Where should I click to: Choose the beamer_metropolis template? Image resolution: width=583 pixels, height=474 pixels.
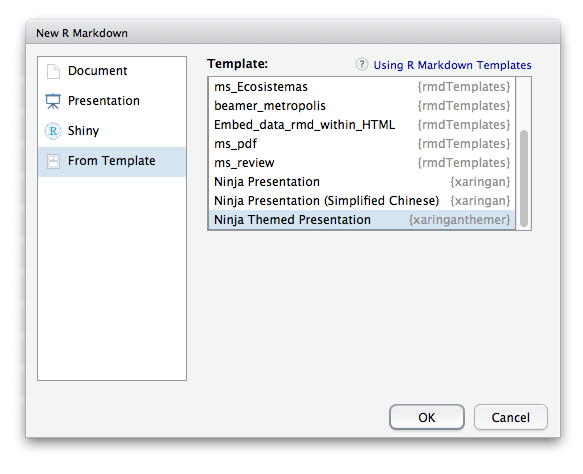[362, 106]
